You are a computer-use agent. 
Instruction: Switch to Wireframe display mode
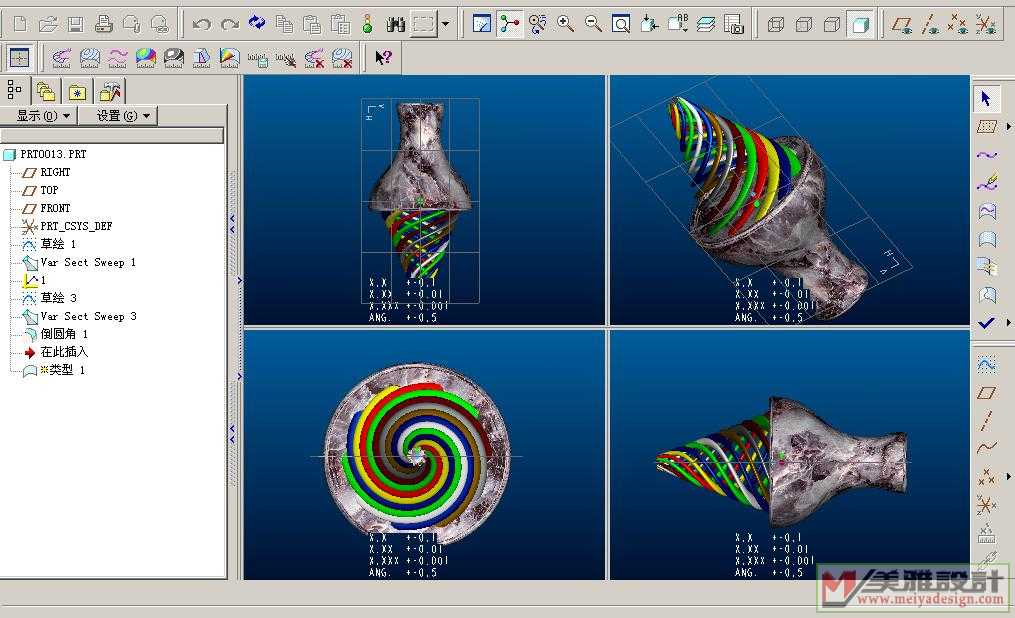coord(775,25)
